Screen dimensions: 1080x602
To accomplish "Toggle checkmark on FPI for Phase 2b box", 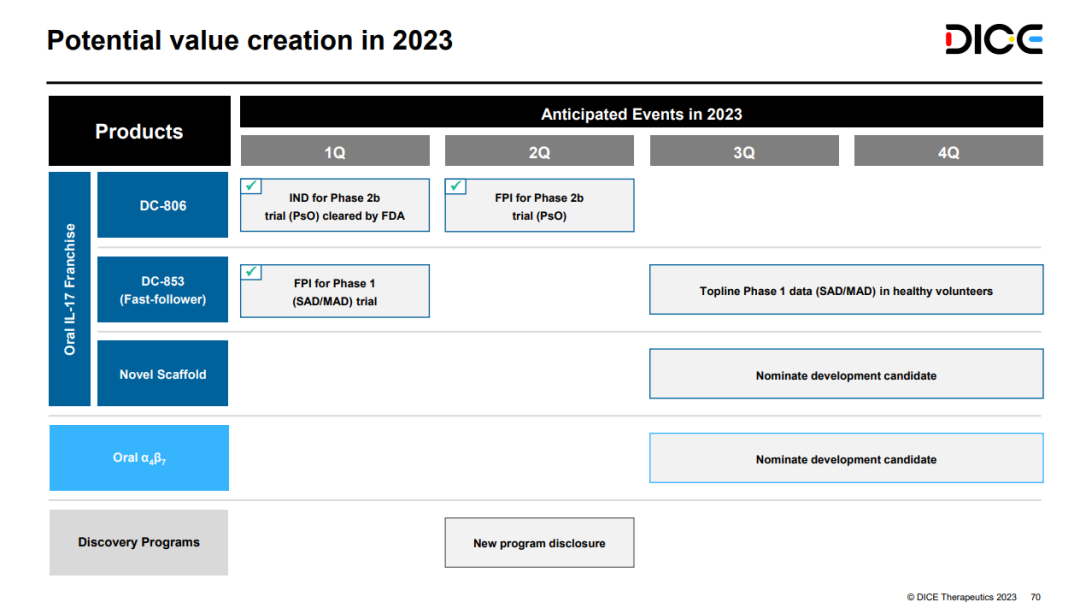I will pos(456,187).
